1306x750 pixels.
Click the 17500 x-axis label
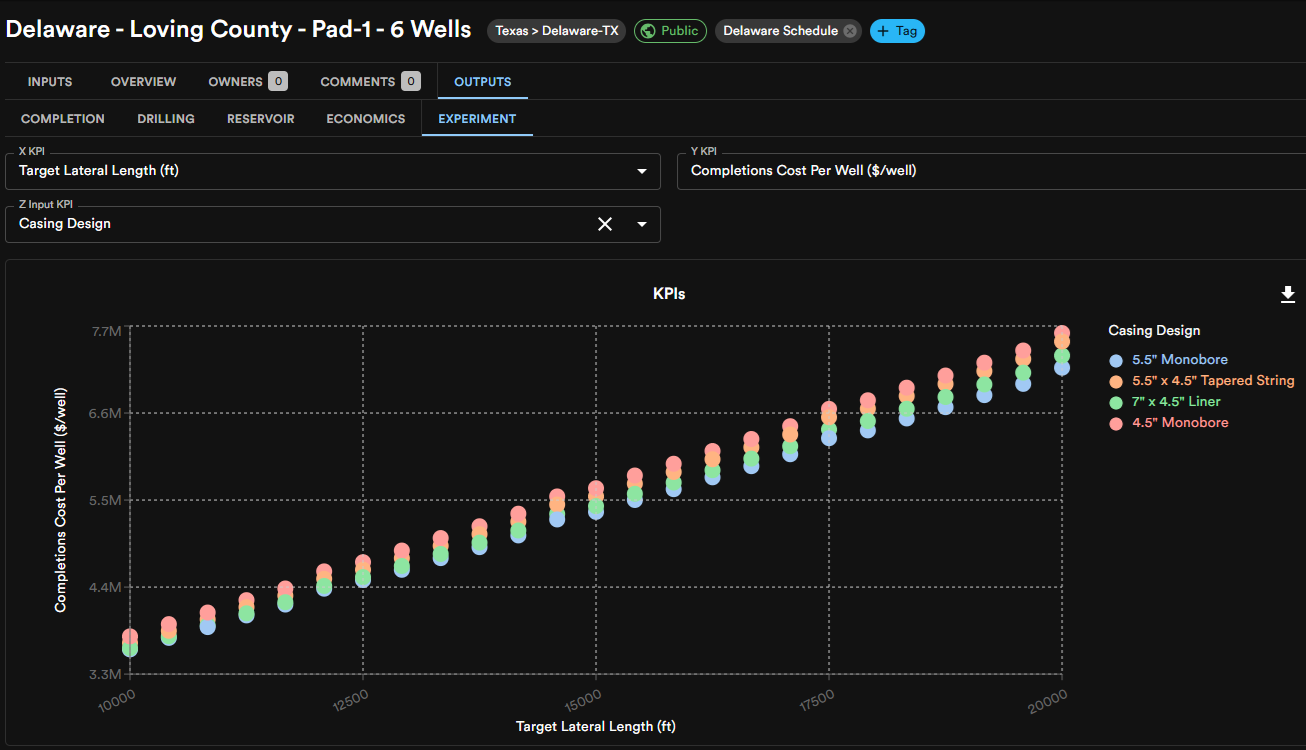point(816,699)
